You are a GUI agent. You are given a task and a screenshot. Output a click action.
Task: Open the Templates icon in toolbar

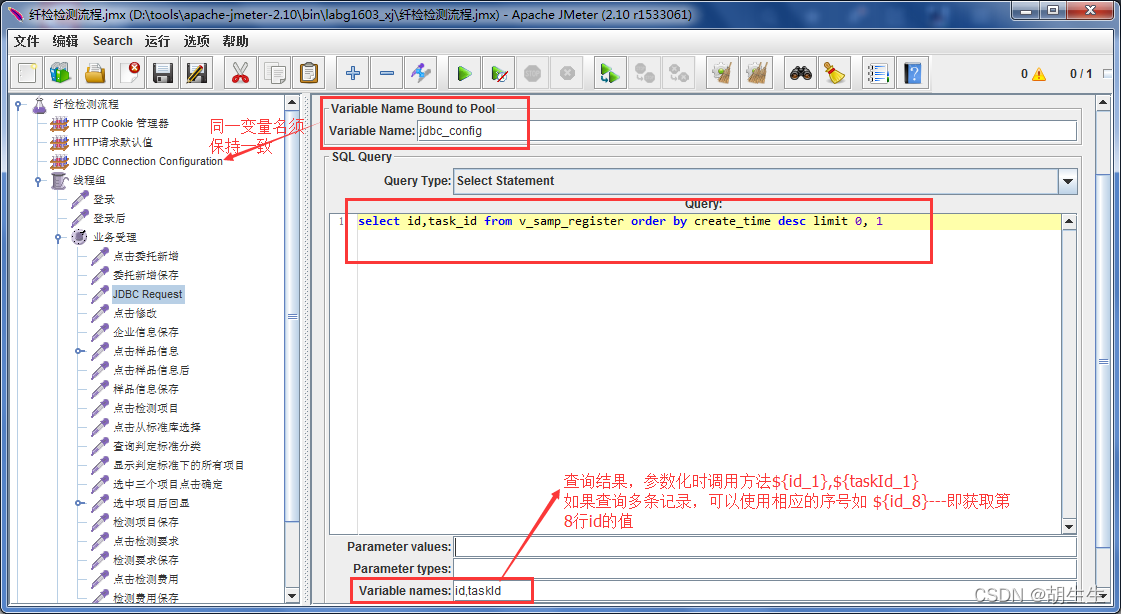tap(61, 73)
